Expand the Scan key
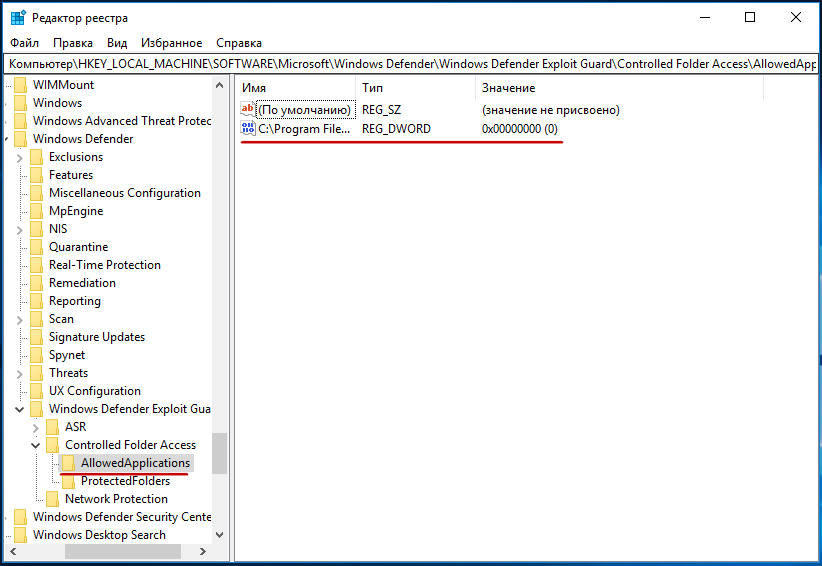 [19, 320]
